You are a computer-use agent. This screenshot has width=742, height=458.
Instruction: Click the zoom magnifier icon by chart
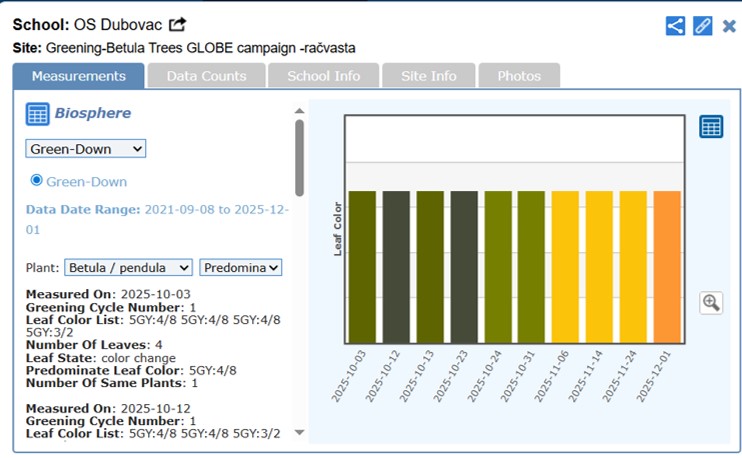pos(711,303)
